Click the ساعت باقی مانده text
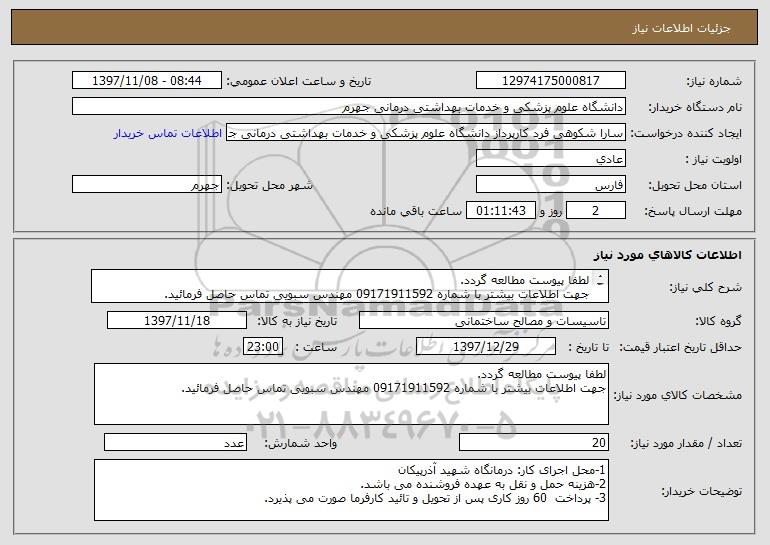 click(416, 212)
